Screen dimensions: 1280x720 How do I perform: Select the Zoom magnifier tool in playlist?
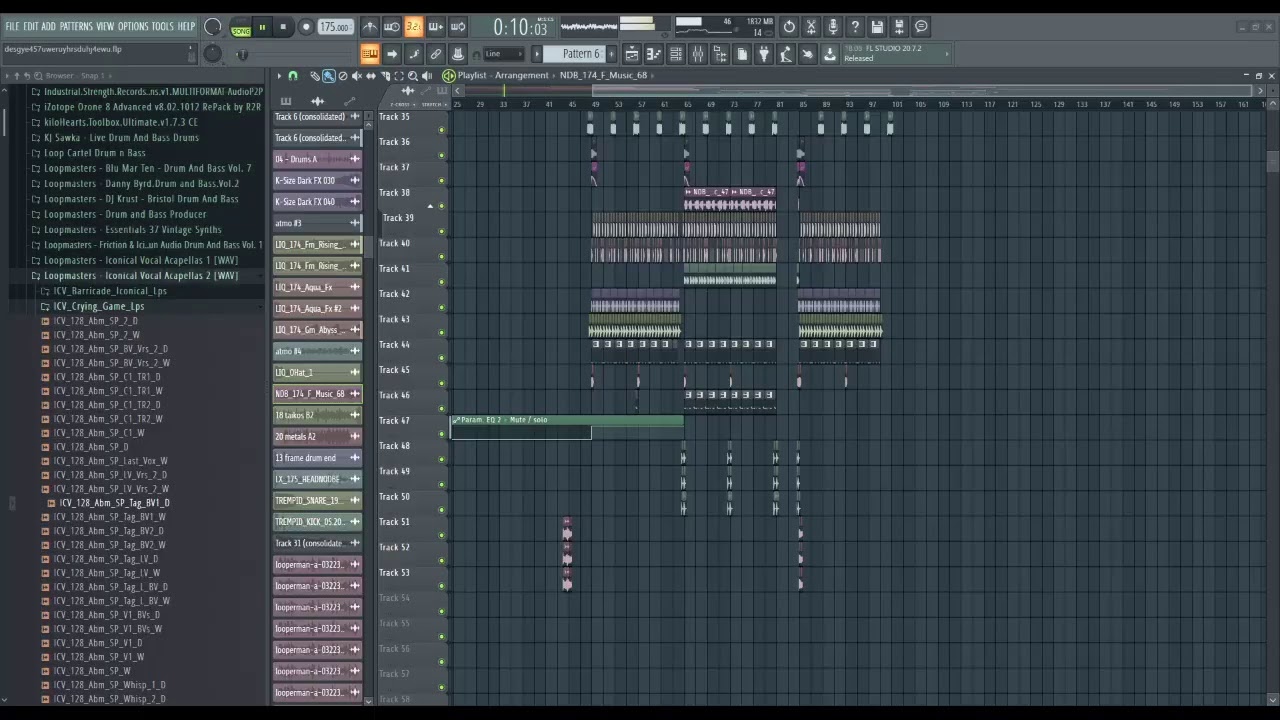point(413,76)
